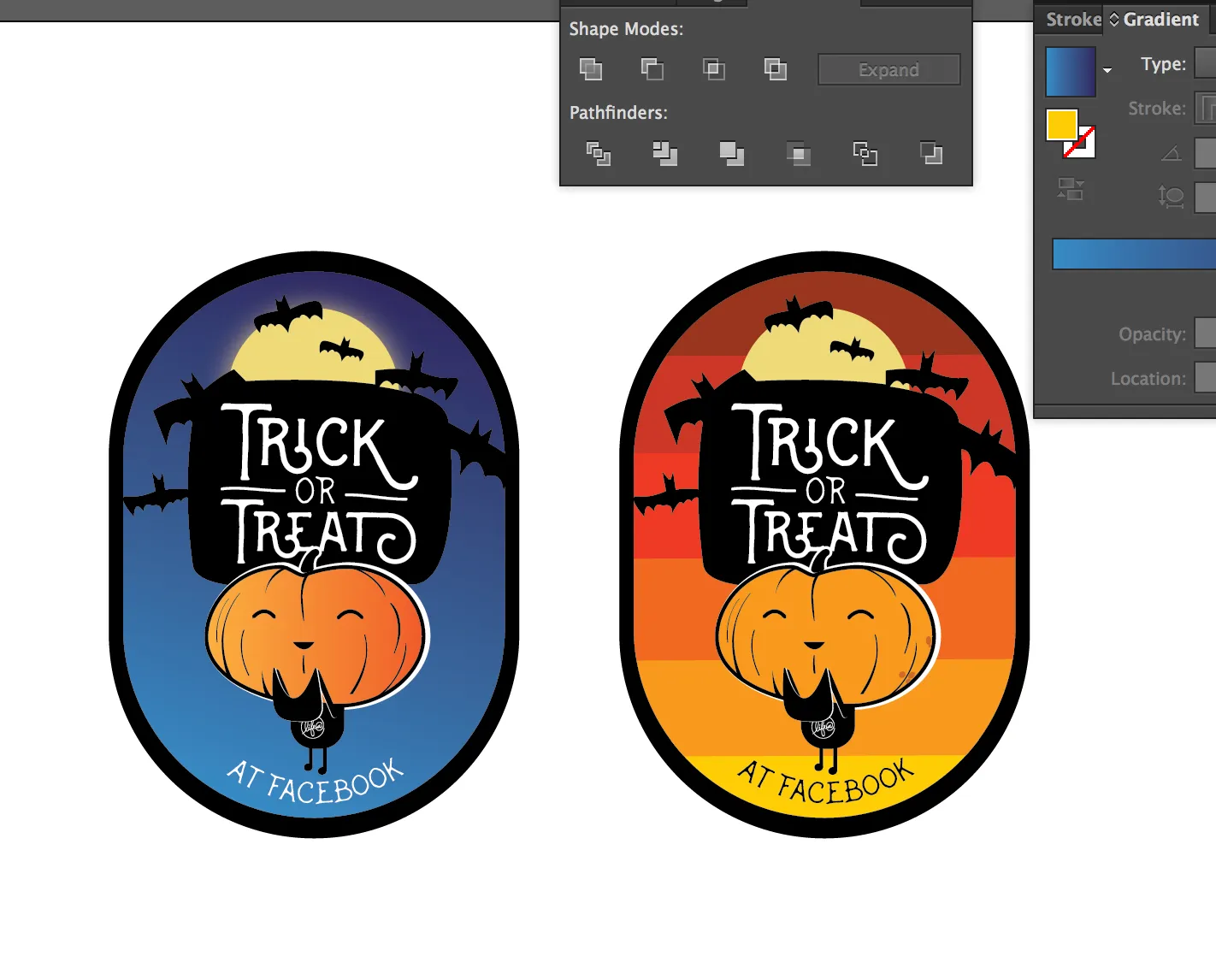Click the gradient Location field
Image resolution: width=1216 pixels, height=980 pixels.
[x=1205, y=377]
